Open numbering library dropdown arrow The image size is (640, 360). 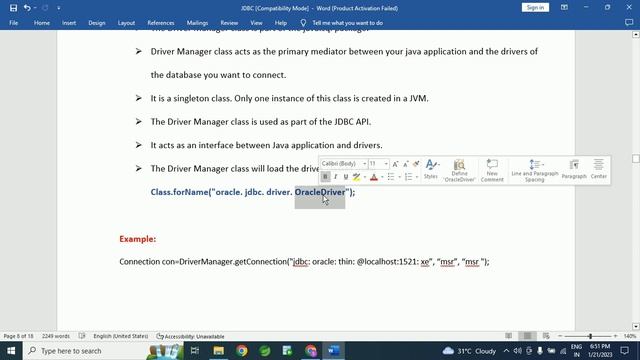point(417,177)
